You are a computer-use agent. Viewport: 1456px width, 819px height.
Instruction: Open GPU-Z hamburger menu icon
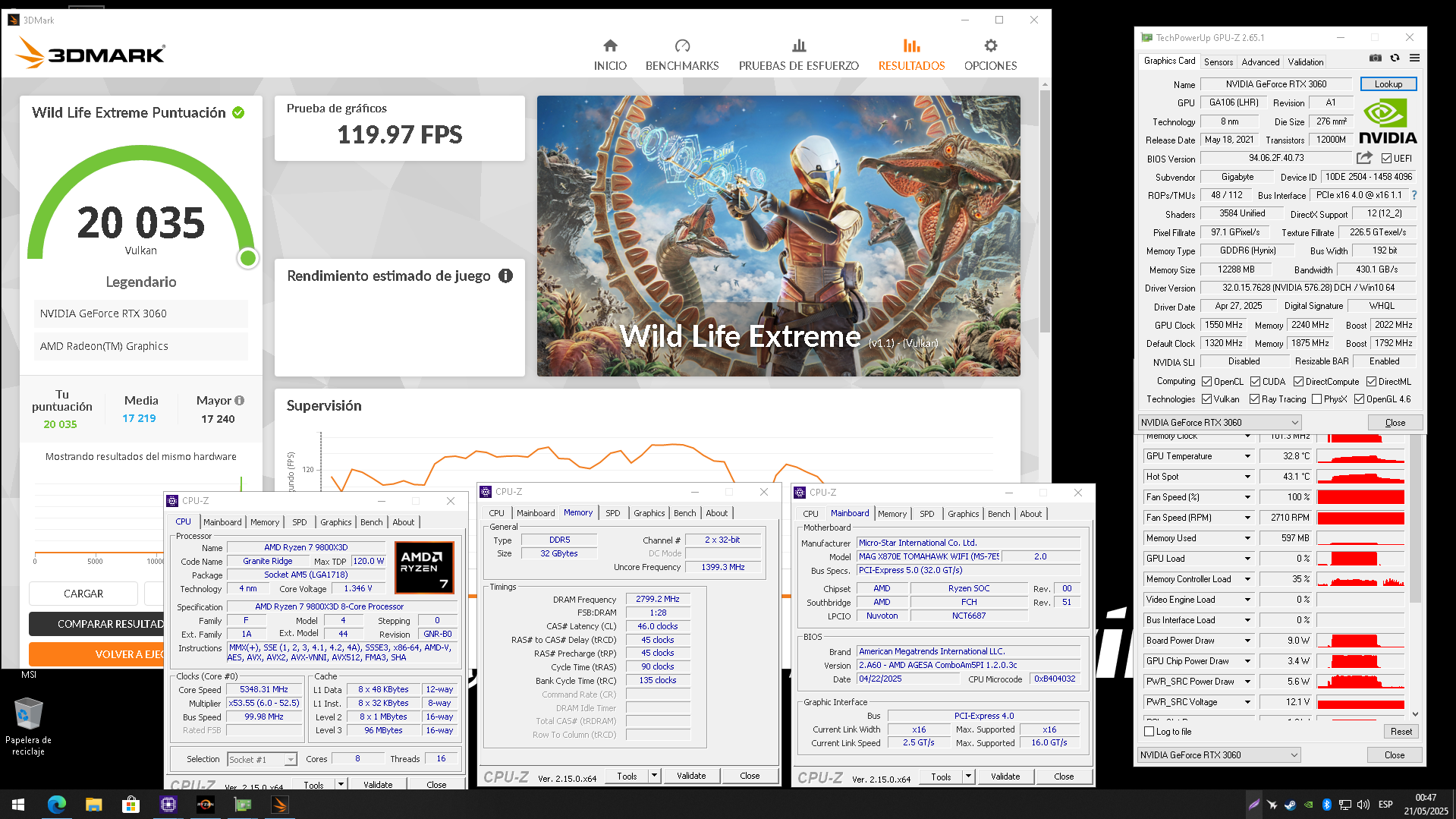[1414, 58]
